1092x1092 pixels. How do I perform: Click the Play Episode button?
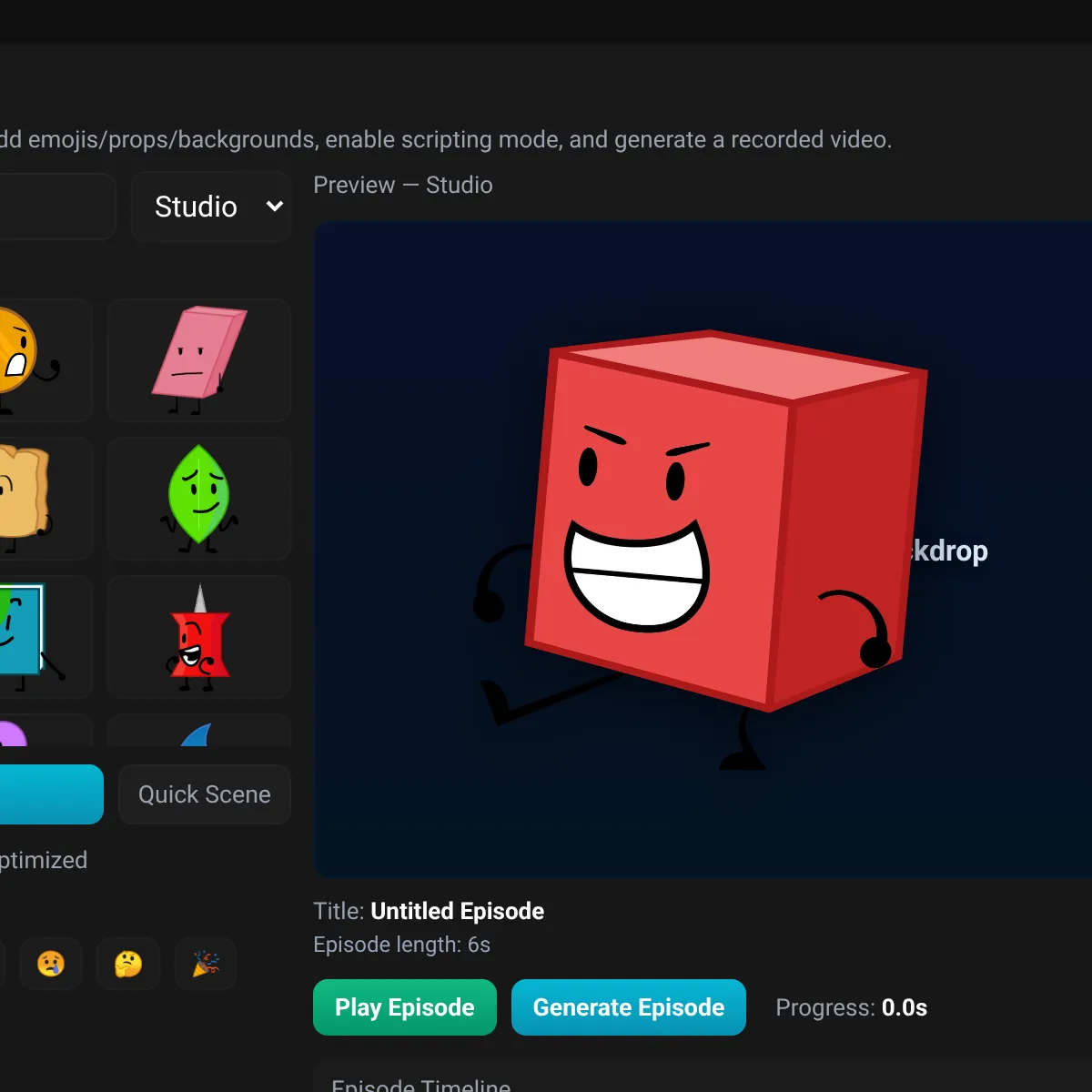coord(405,1007)
